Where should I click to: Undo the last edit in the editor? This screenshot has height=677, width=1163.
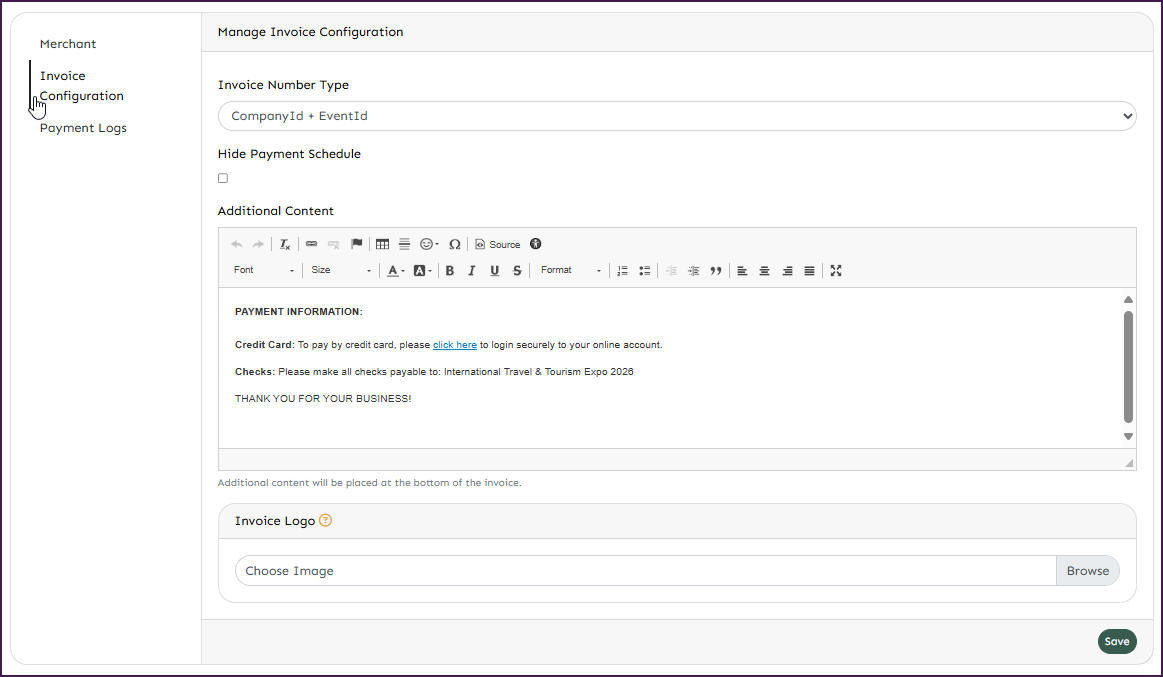237,245
